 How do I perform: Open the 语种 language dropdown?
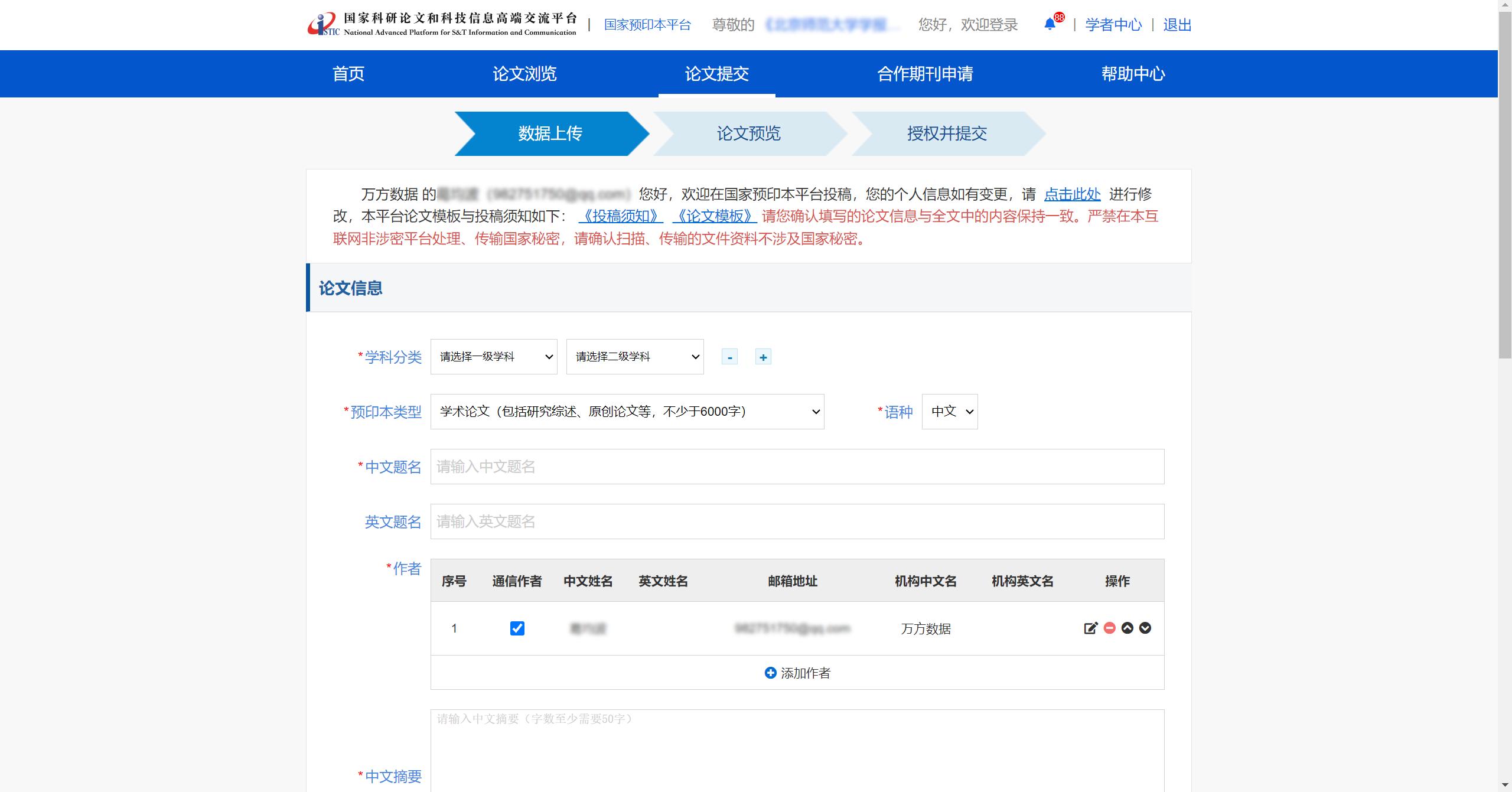tap(950, 412)
